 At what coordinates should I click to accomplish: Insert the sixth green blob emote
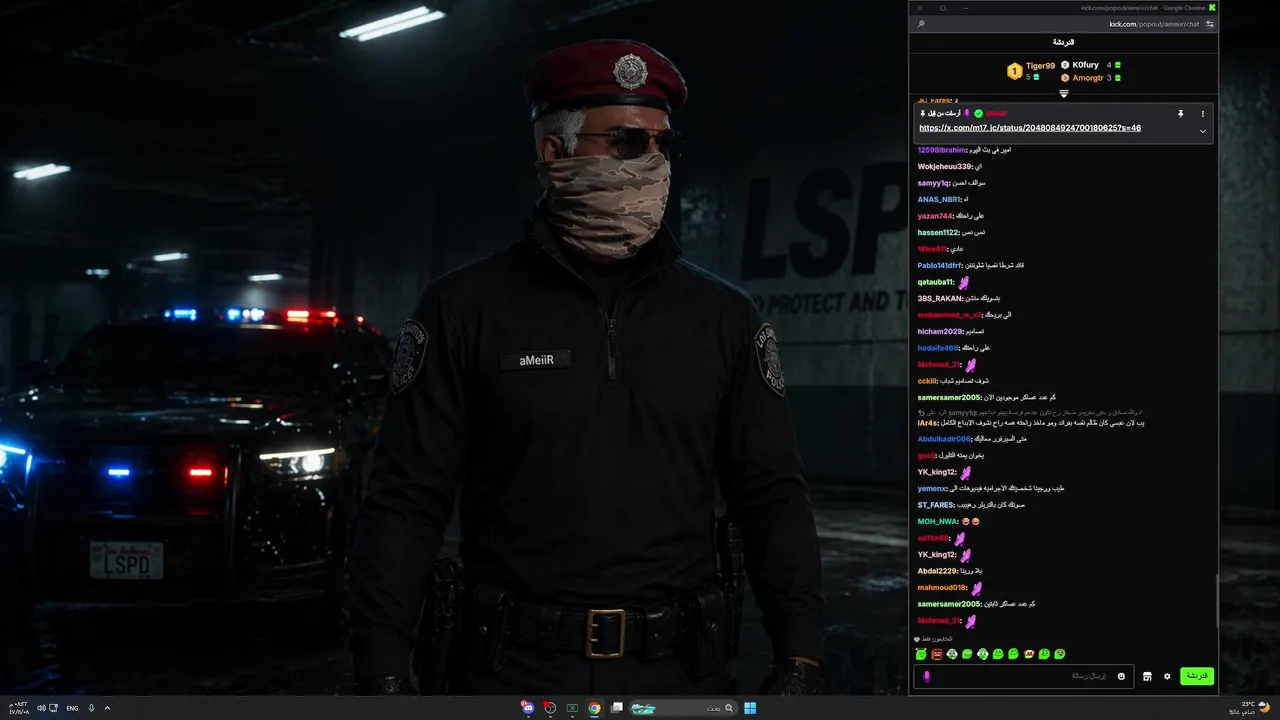[x=998, y=654]
